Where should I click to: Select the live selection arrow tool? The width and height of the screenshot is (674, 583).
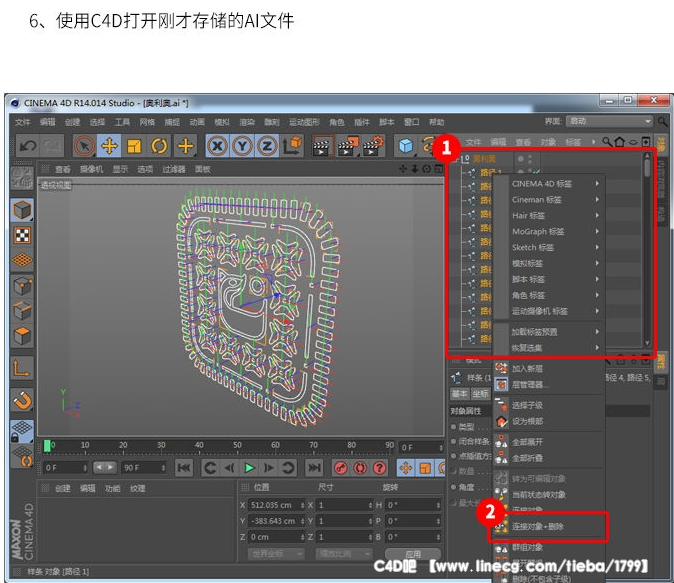click(x=84, y=146)
